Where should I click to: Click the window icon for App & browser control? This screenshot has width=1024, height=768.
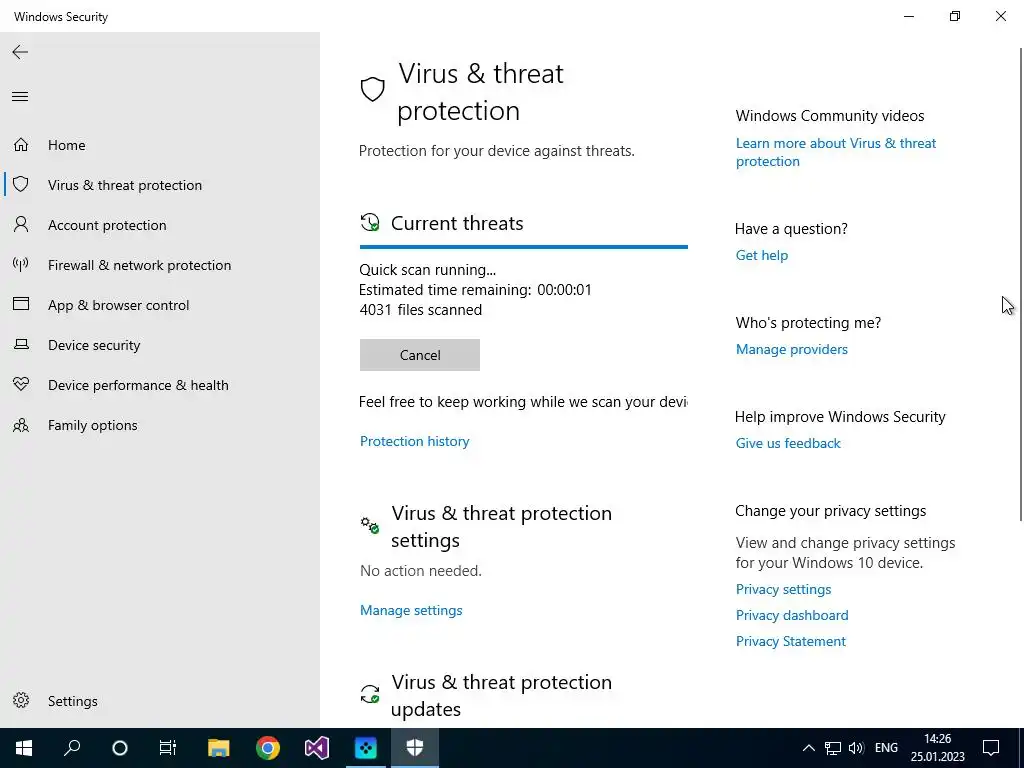click(21, 304)
